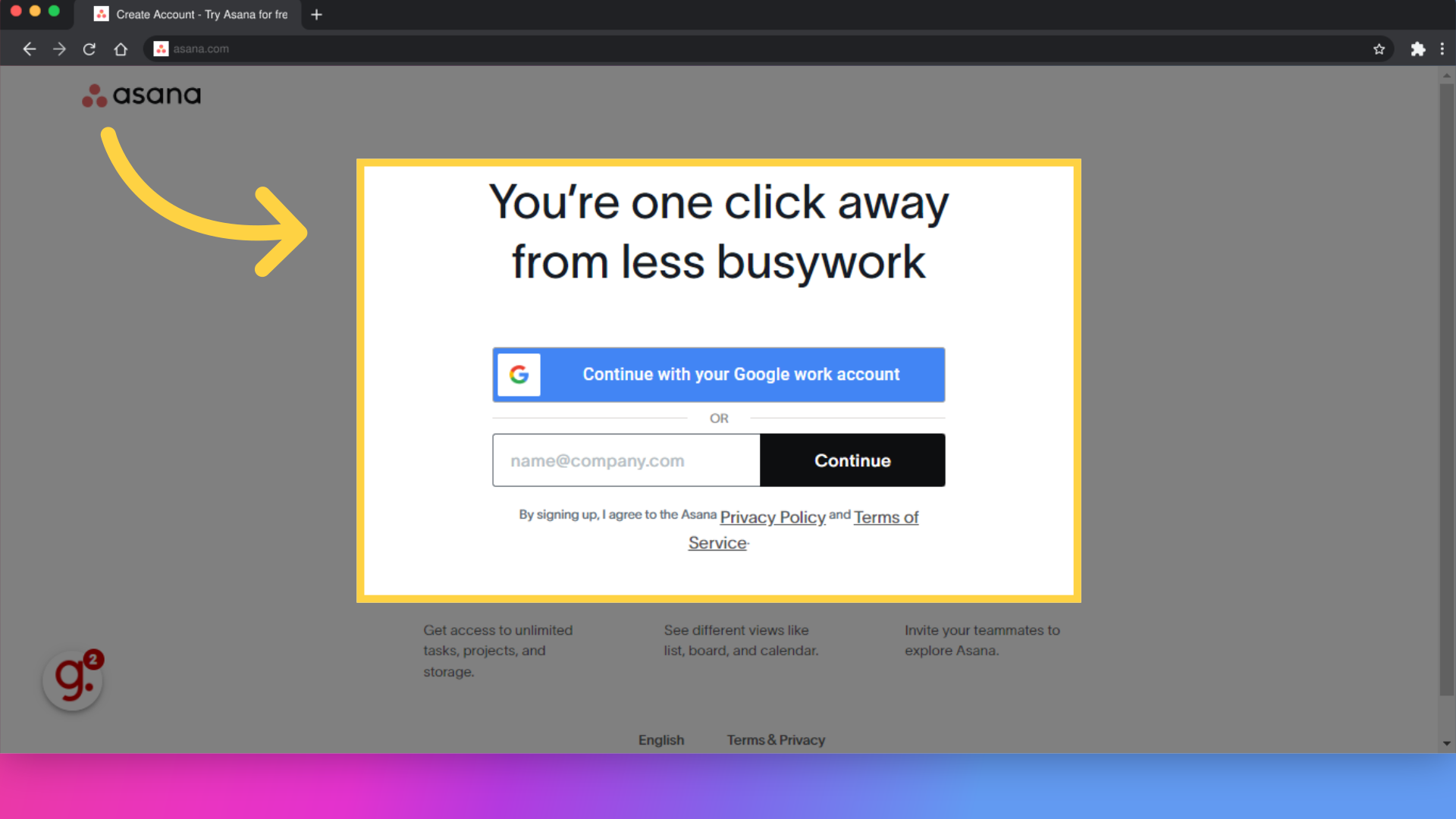Click 'Continue with your Google work account'

[x=718, y=374]
